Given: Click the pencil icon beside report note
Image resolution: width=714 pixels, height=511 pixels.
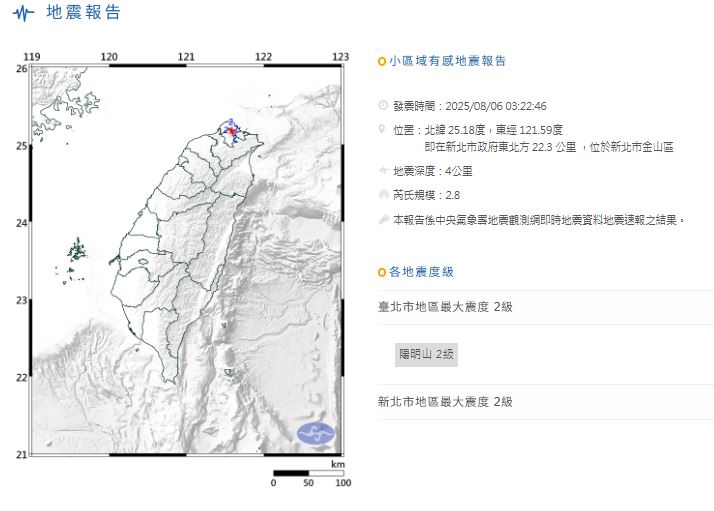Looking at the screenshot, I should (383, 219).
